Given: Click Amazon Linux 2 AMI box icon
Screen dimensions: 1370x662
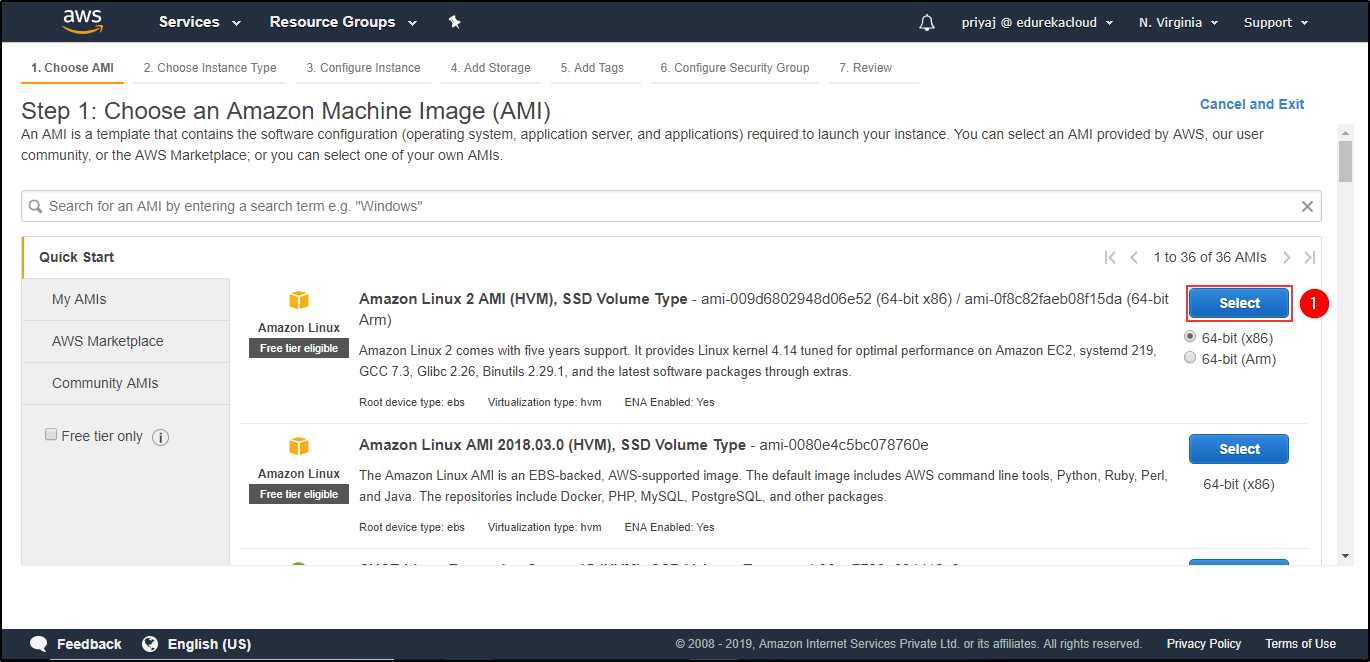Looking at the screenshot, I should [x=299, y=300].
